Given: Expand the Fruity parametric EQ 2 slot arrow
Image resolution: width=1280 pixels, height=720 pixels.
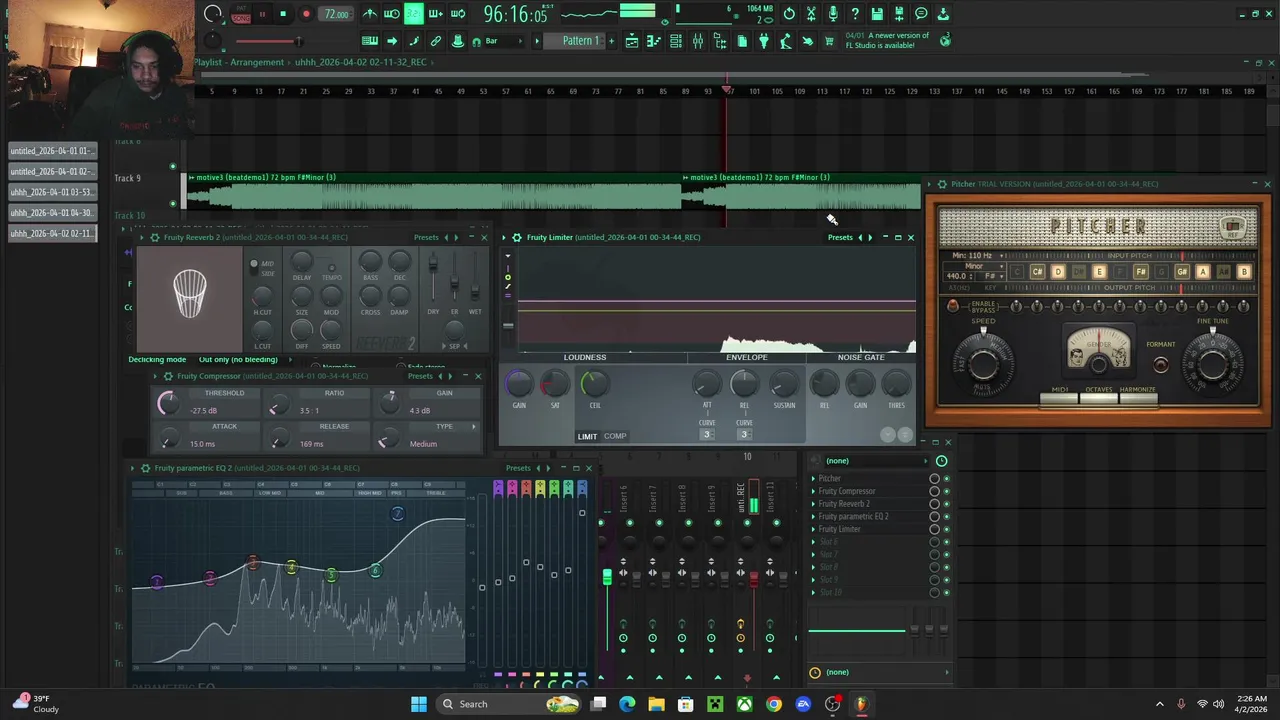Looking at the screenshot, I should click(x=813, y=517).
